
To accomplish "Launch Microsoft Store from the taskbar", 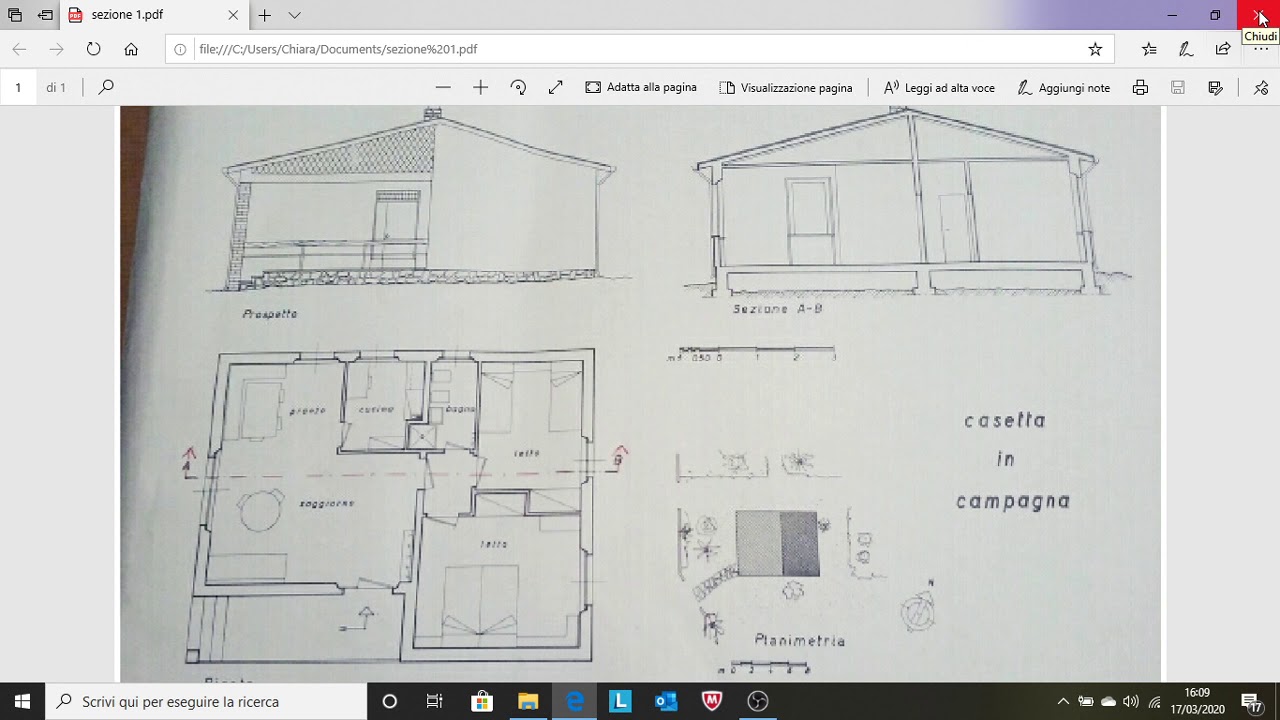I will (482, 701).
